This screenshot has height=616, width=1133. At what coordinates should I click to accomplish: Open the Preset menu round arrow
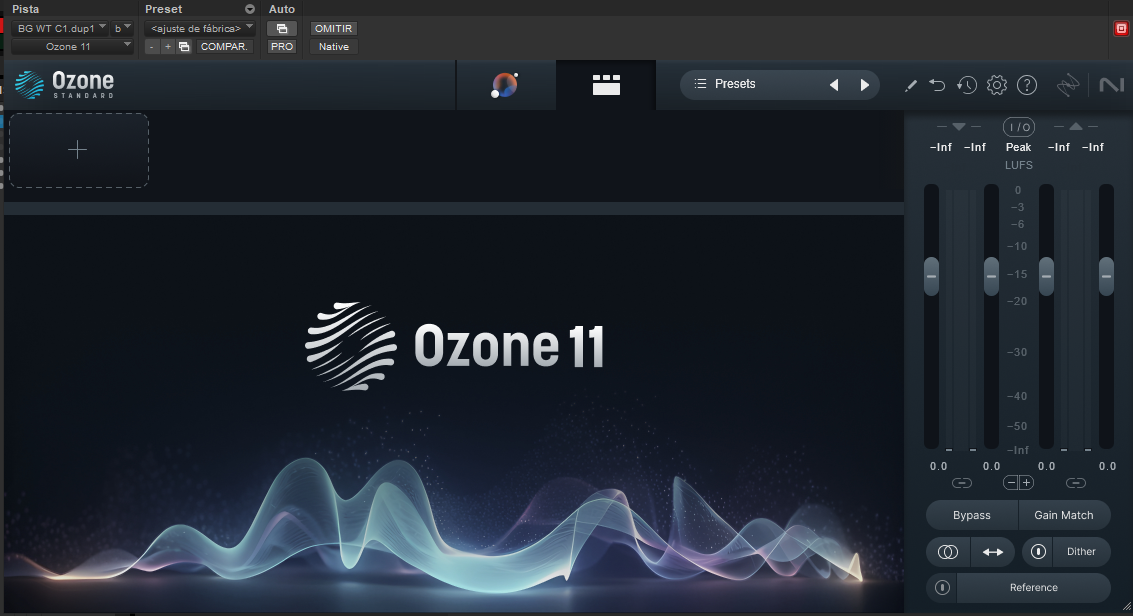tap(250, 9)
